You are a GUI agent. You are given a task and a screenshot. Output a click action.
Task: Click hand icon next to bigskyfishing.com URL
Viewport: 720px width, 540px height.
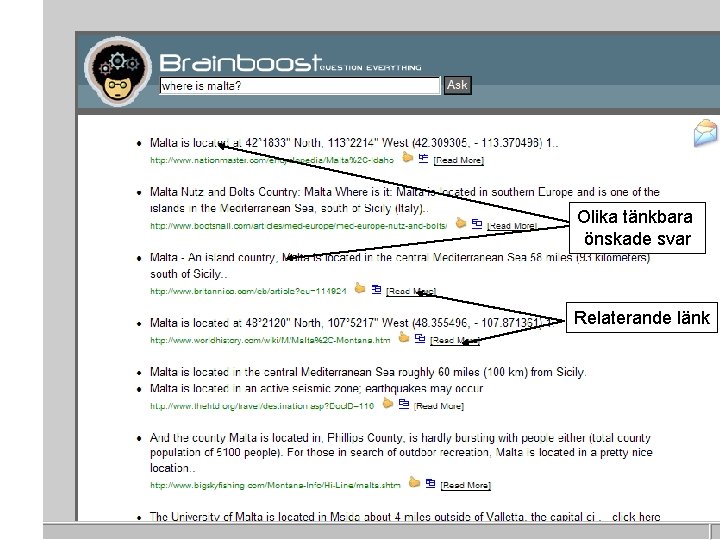tap(414, 483)
